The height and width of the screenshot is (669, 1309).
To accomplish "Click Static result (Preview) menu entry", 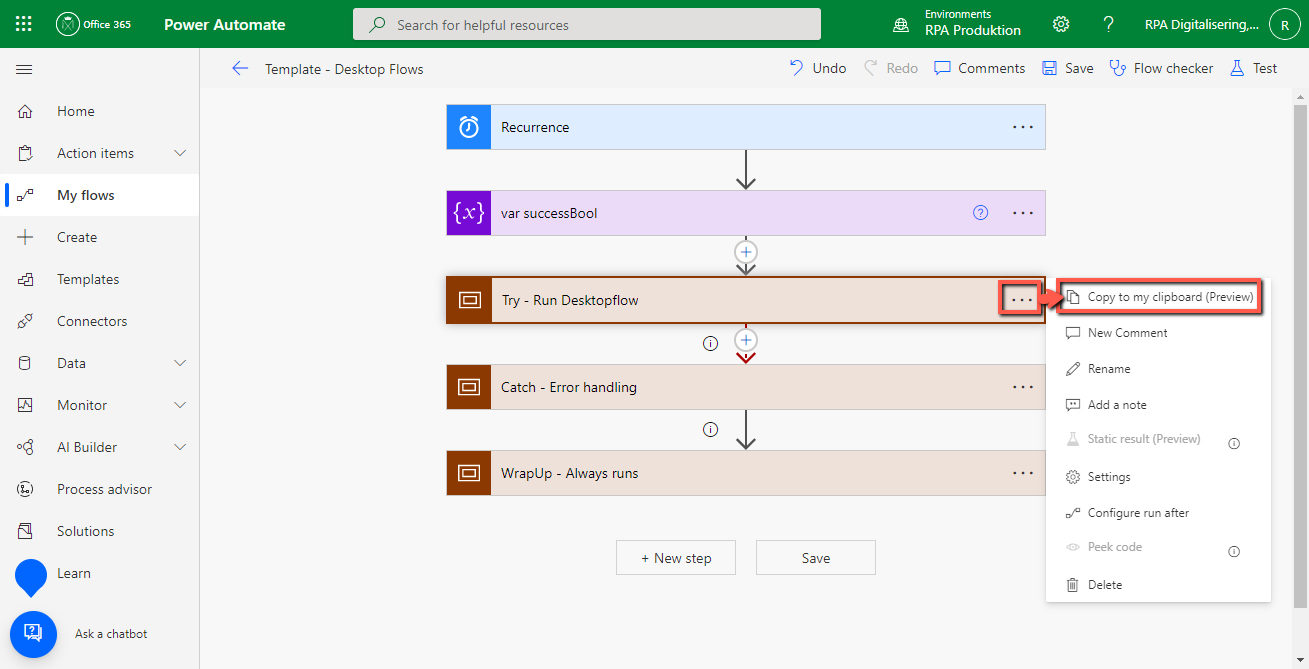I will tap(1143, 439).
